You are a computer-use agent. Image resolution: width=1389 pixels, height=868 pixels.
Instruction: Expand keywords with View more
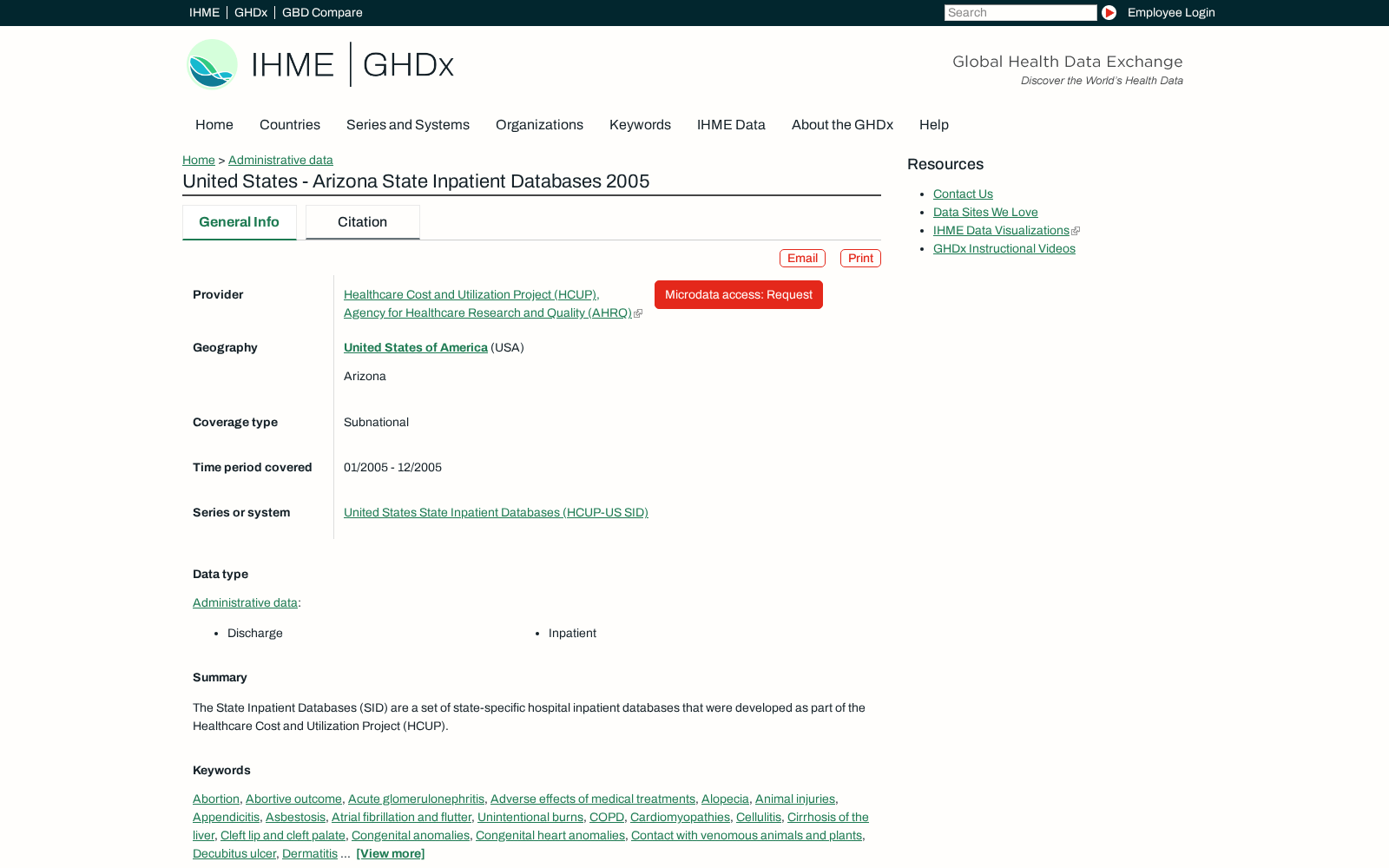(x=391, y=854)
